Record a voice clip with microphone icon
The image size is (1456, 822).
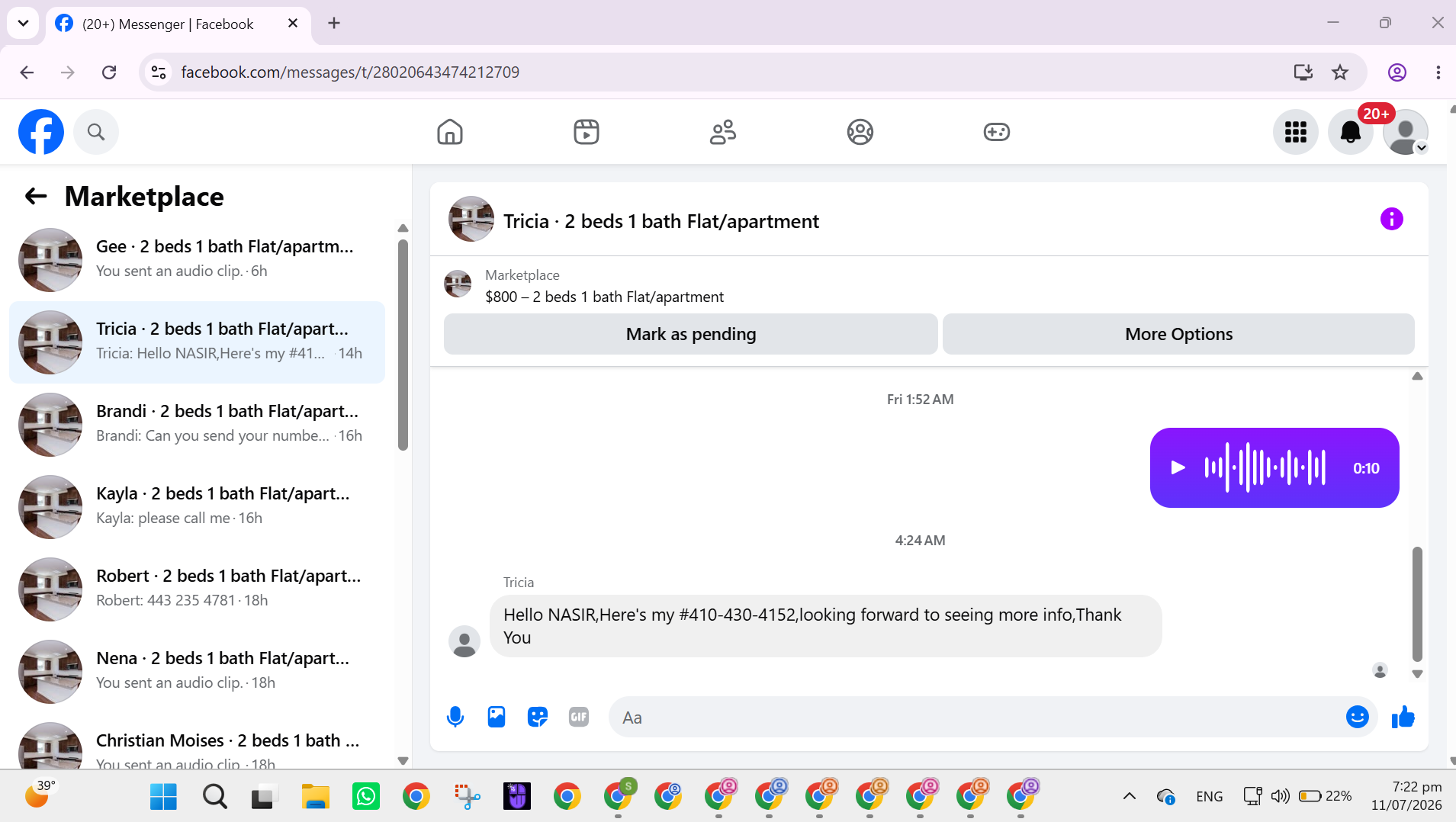[x=455, y=717]
